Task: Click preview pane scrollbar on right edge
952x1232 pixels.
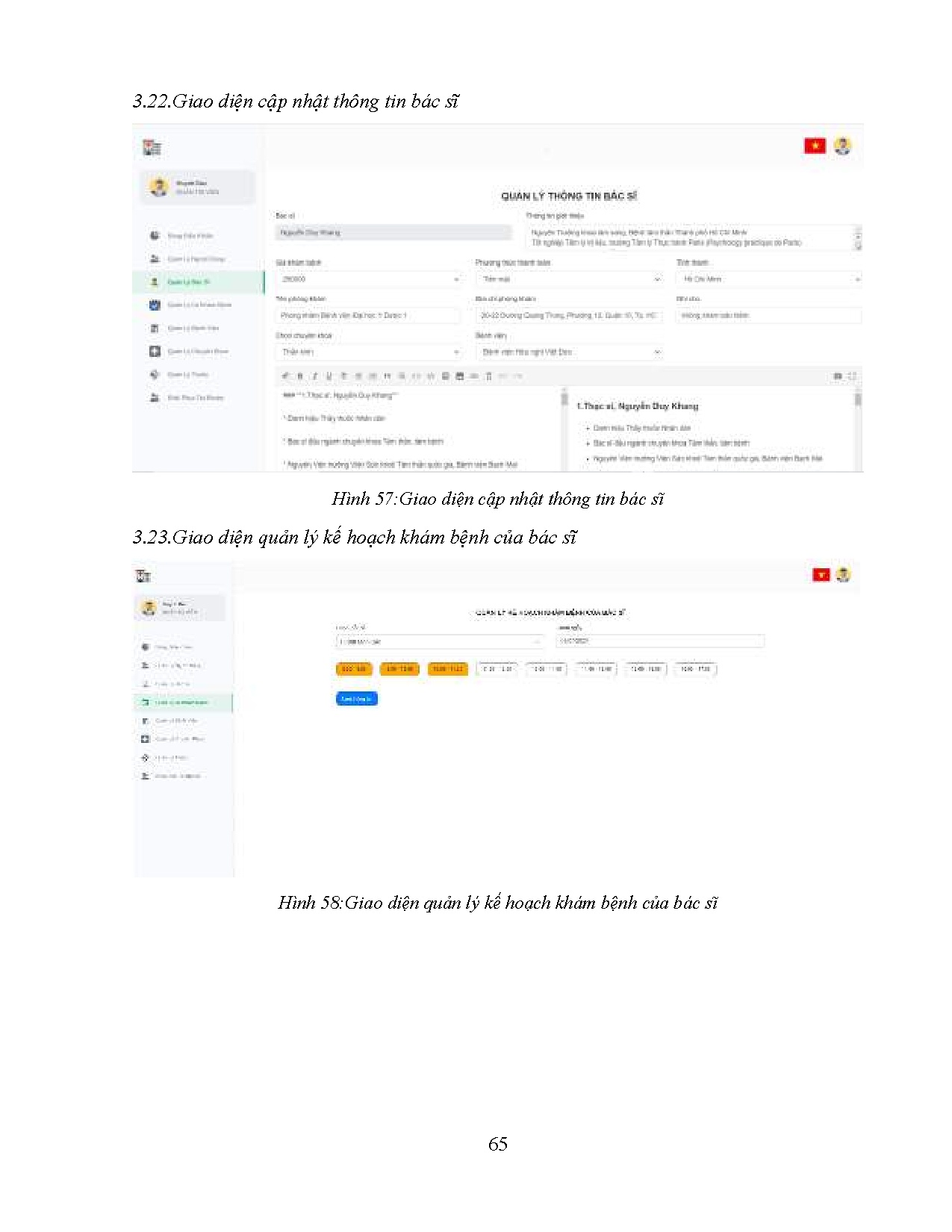Action: point(858,429)
